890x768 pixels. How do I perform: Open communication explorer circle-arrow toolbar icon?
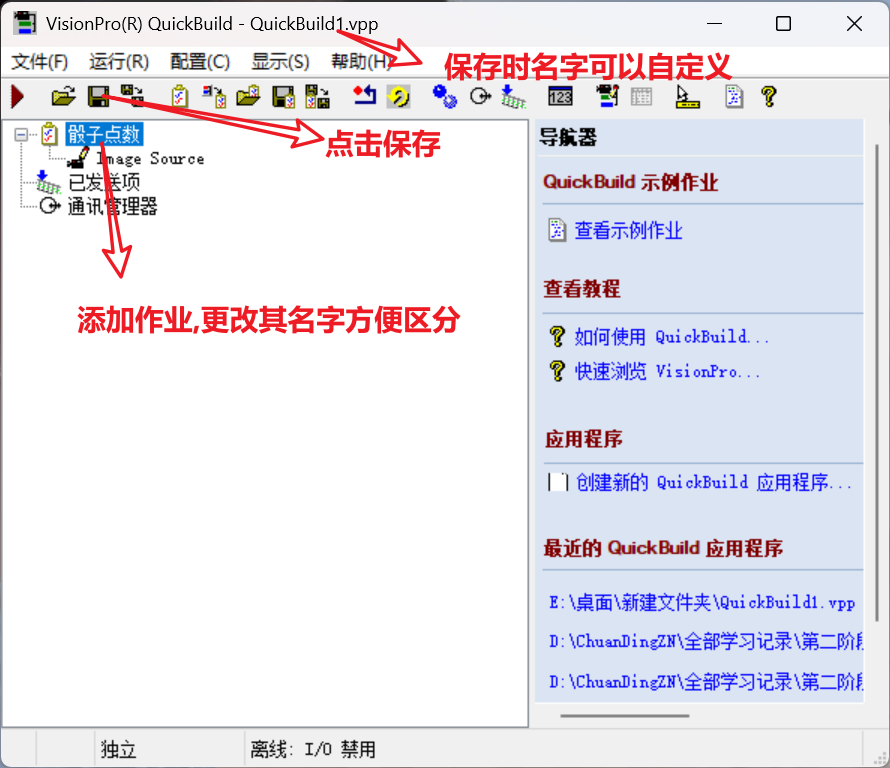coord(480,96)
